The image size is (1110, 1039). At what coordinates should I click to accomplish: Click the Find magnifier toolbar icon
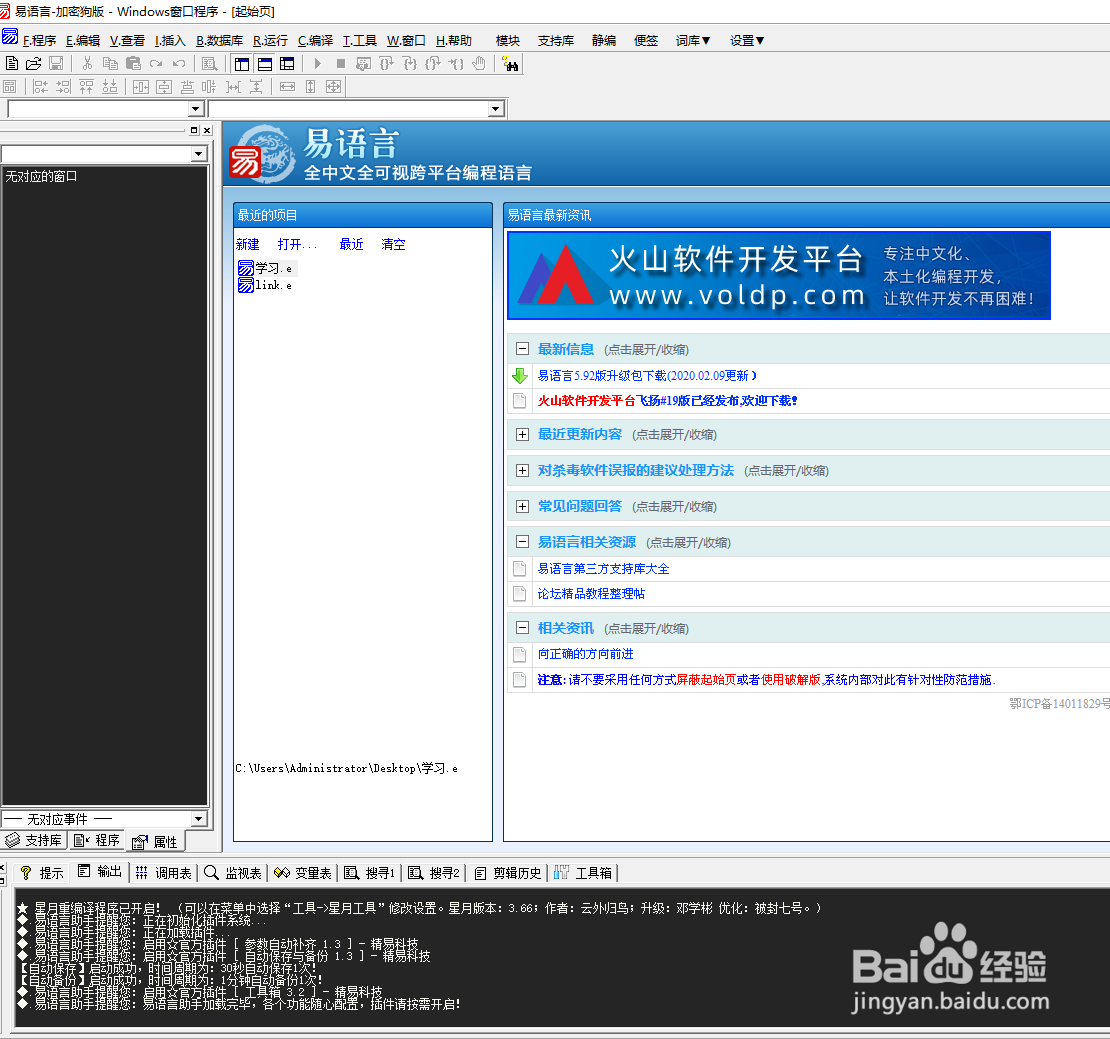(x=210, y=64)
